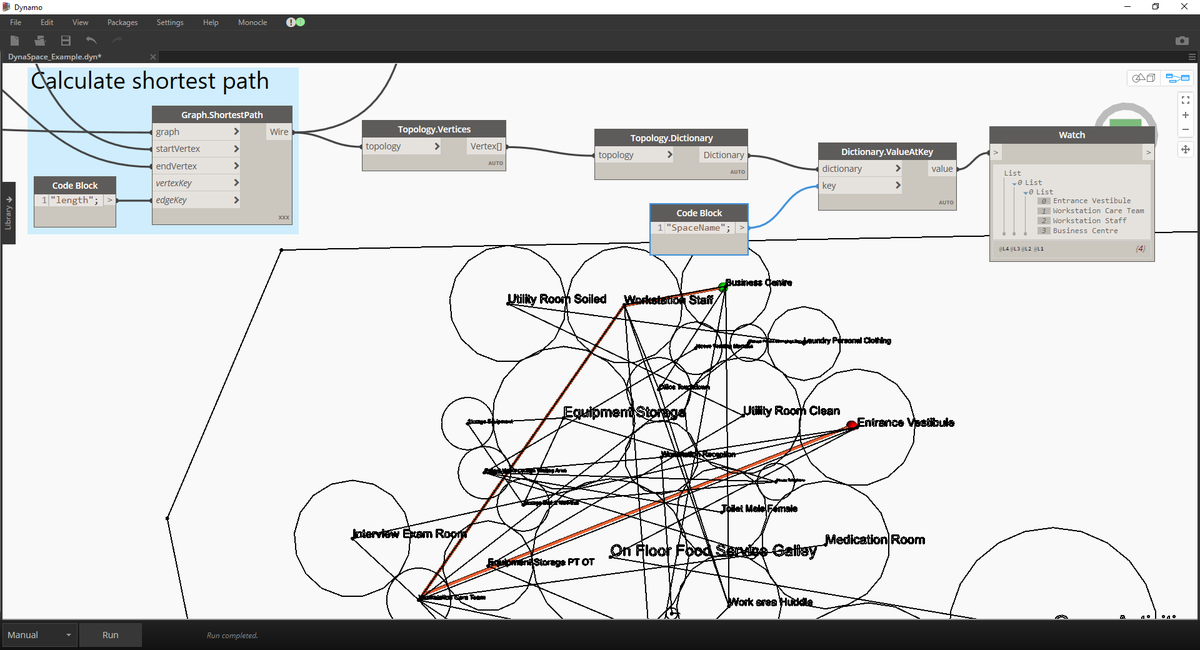Viewport: 1200px width, 650px height.
Task: Click the red Entrance Vestibule vertex
Action: tap(852, 425)
